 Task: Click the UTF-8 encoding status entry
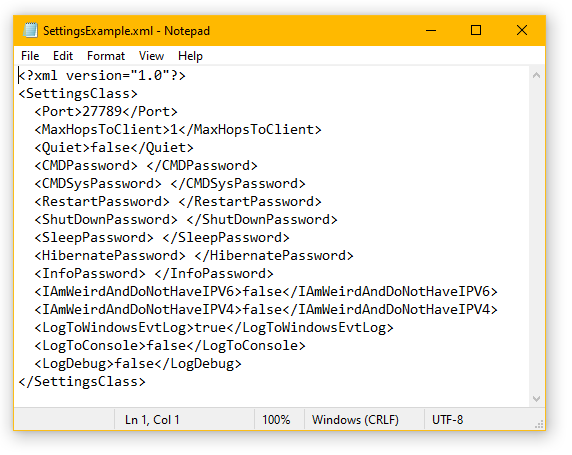(448, 420)
